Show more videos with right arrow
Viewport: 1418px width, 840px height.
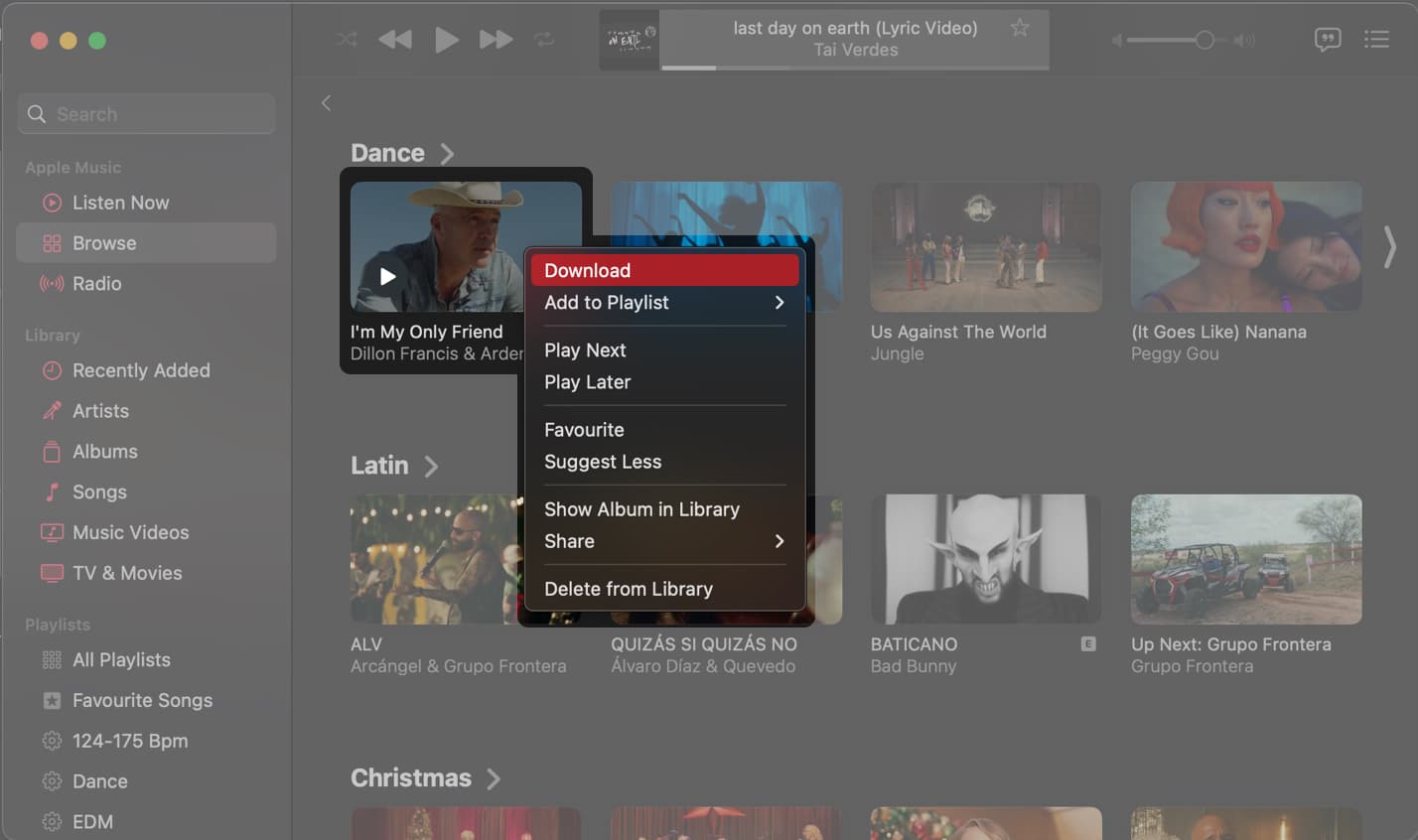pyautogui.click(x=1389, y=247)
